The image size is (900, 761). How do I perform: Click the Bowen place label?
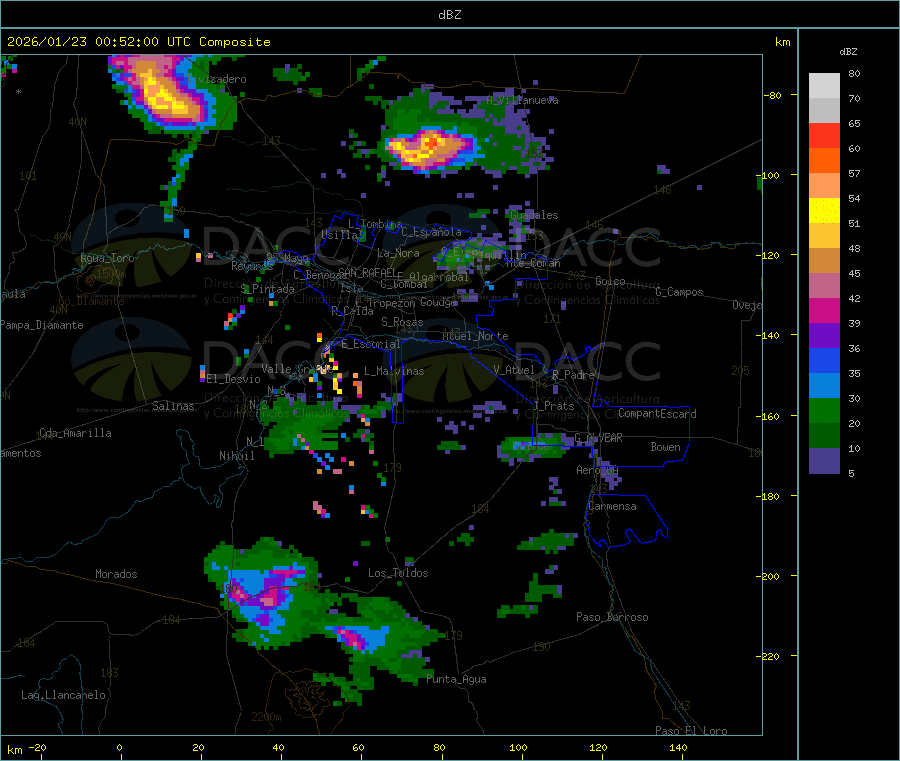click(x=665, y=447)
